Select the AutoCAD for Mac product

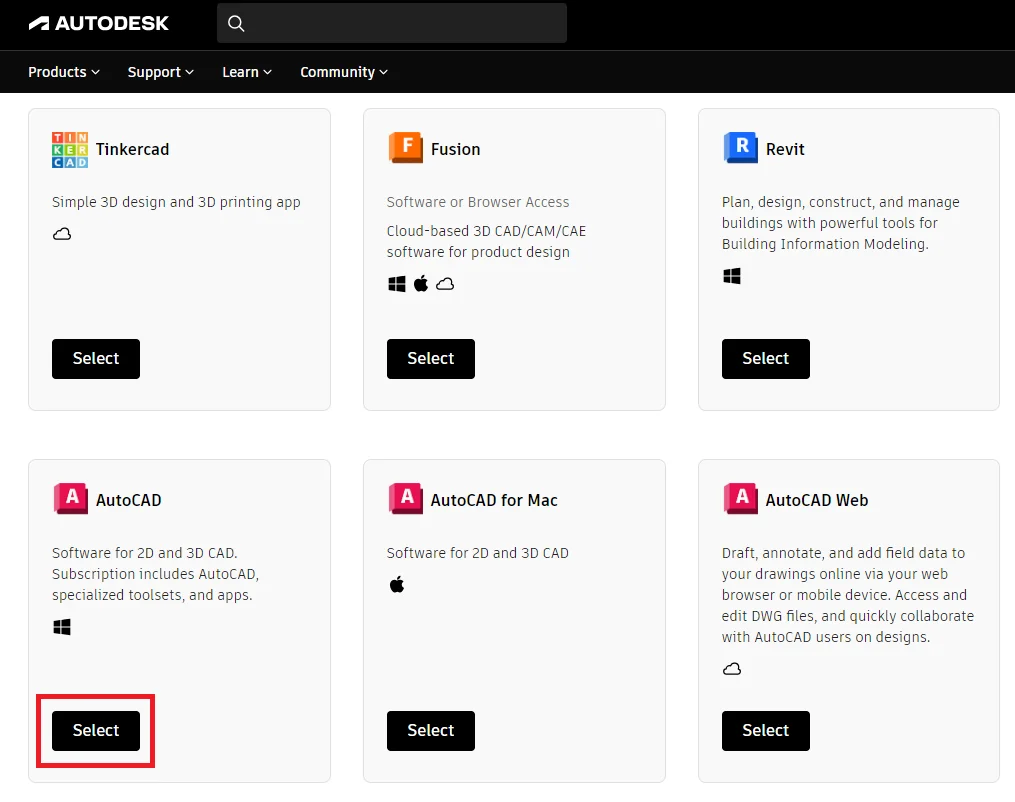pyautogui.click(x=430, y=731)
